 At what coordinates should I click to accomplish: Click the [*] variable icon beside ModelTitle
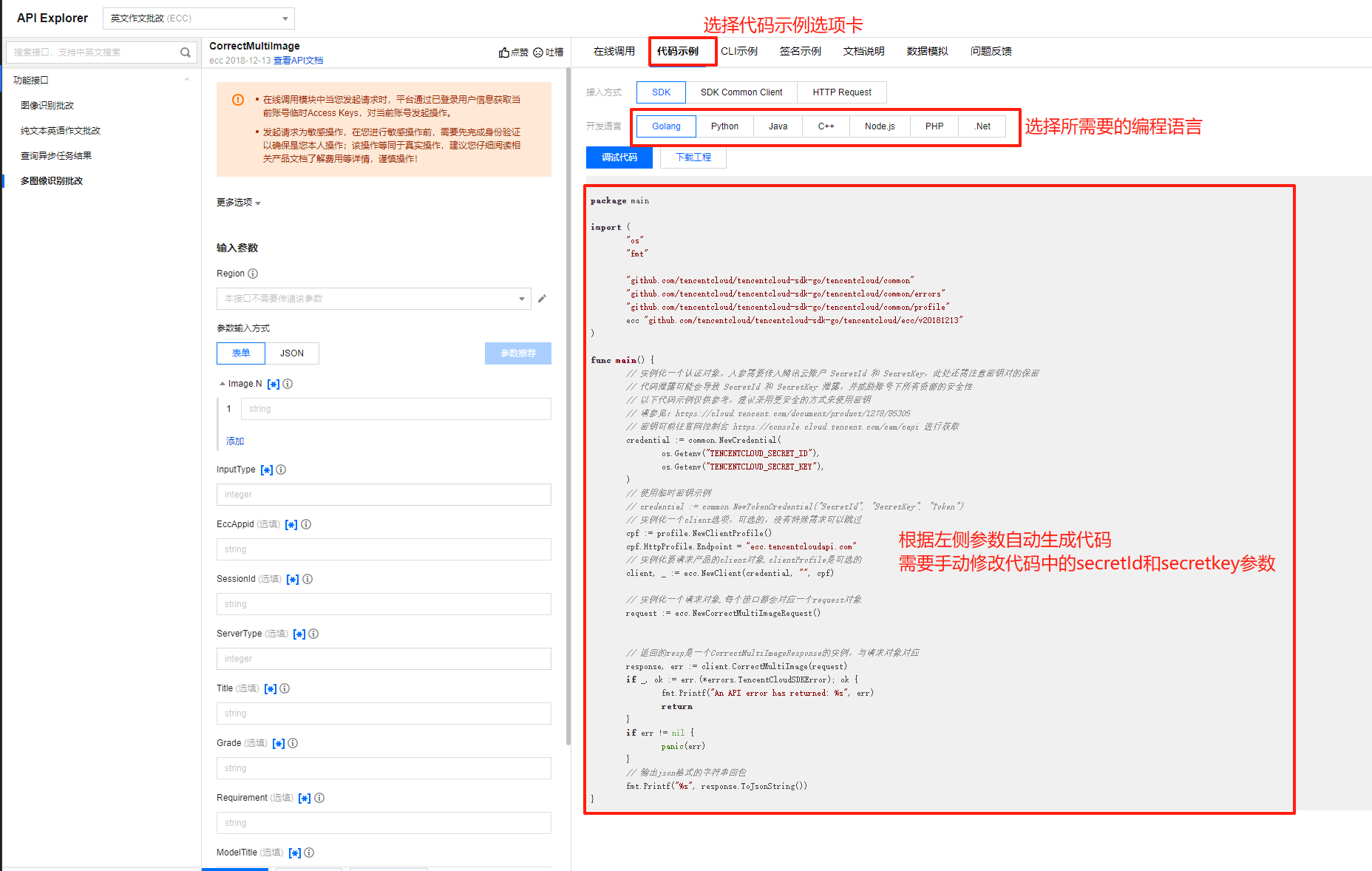(x=295, y=853)
